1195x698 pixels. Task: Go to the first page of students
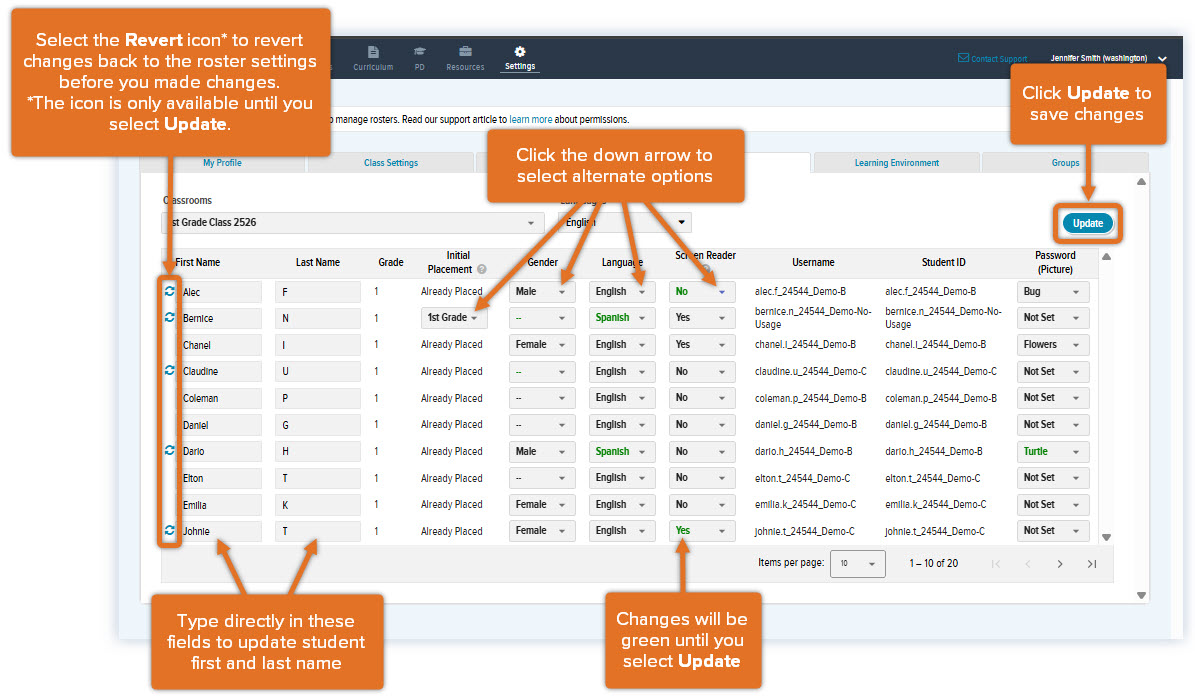tap(995, 564)
